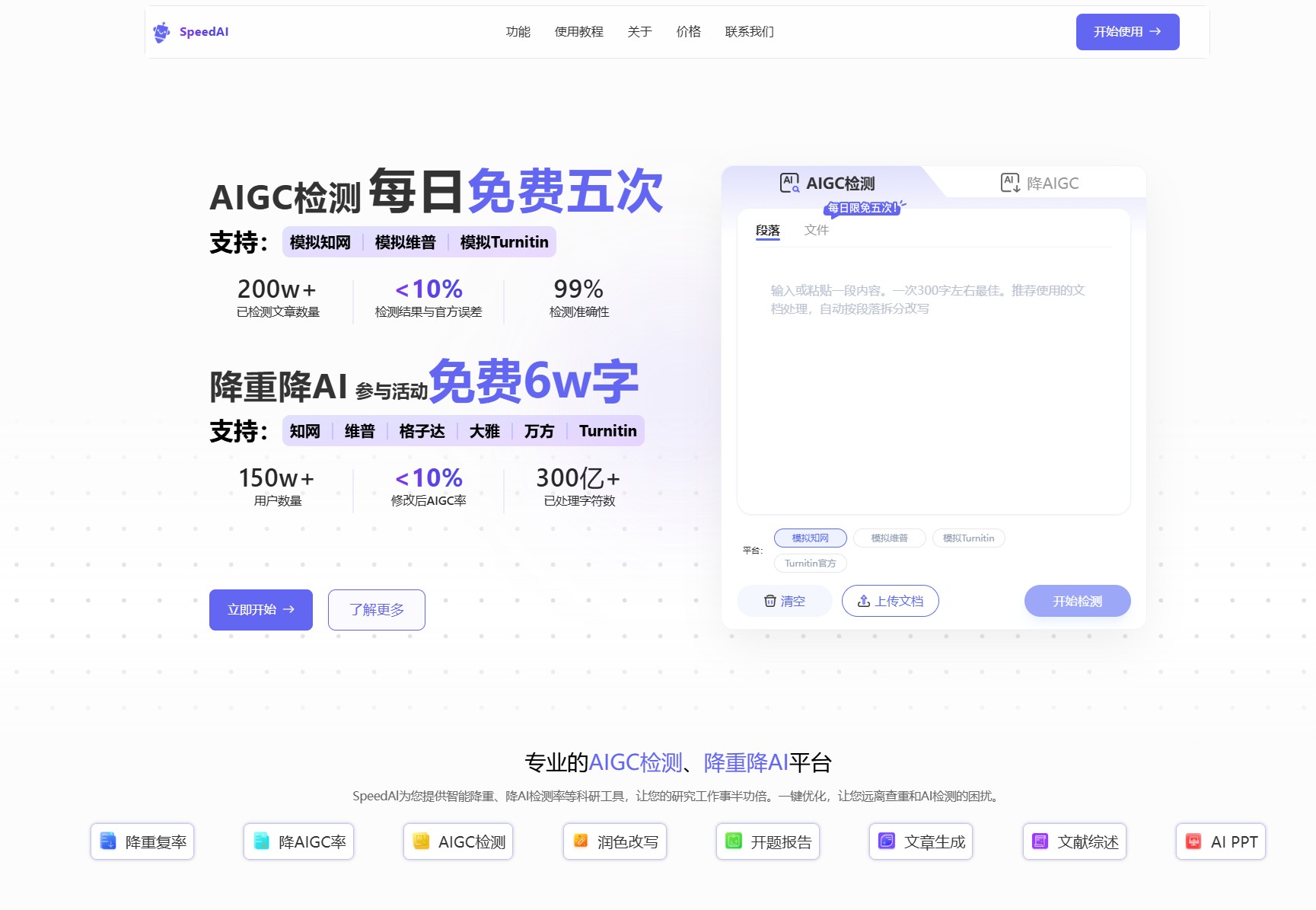This screenshot has height=910, width=1316.
Task: Open the AI PPT tool icon
Action: 1193,841
